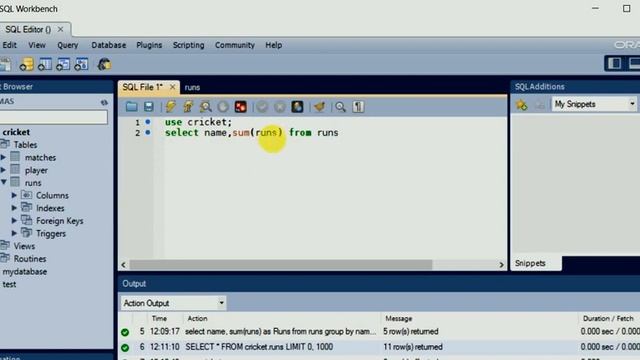Click the create new view icon

(x=63, y=64)
